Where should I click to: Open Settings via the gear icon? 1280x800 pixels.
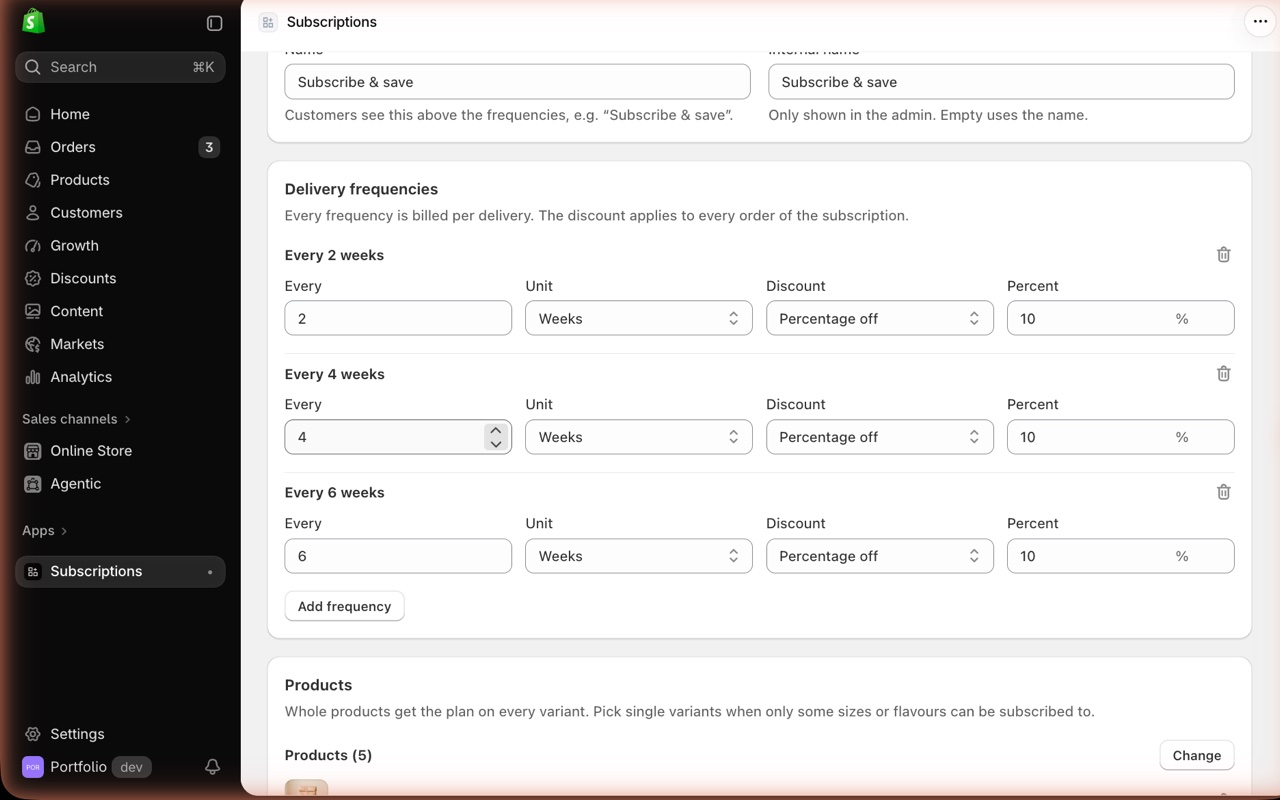tap(33, 734)
